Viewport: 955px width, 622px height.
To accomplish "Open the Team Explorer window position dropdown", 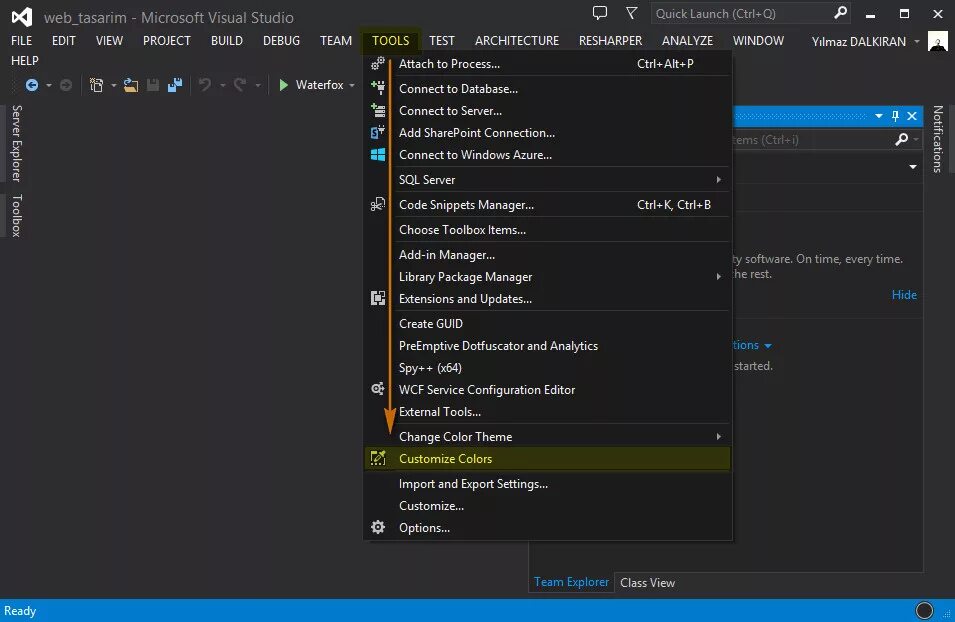I will 878,116.
